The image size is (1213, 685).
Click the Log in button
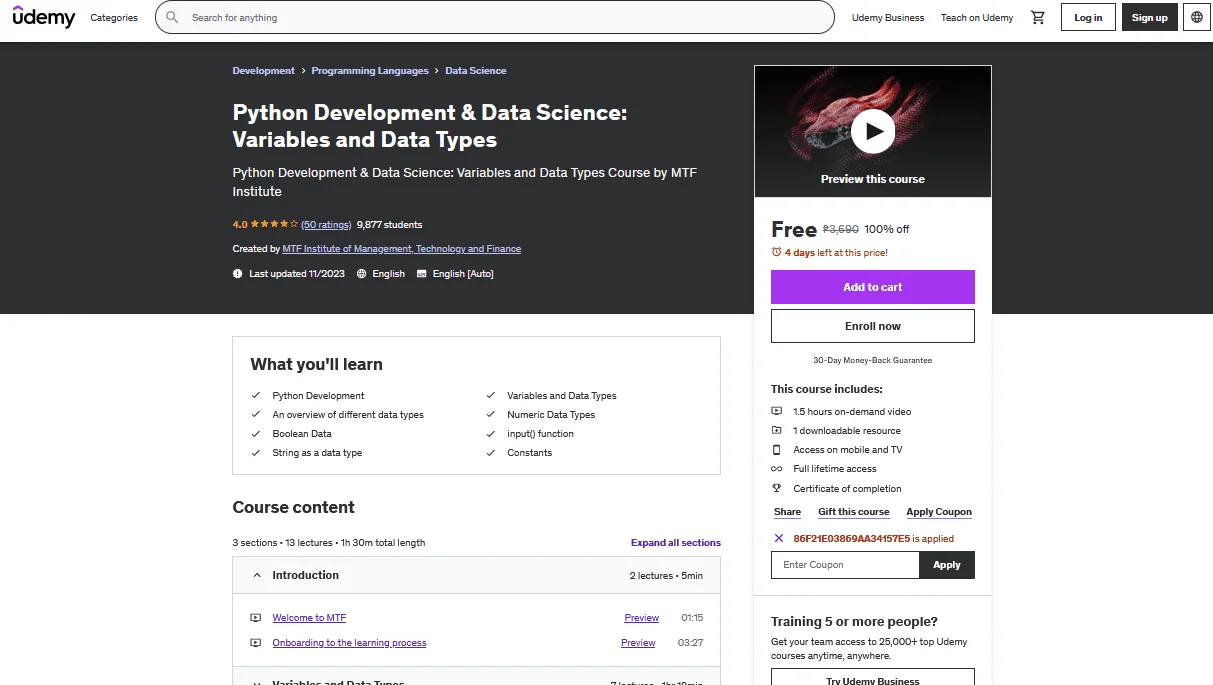click(x=1088, y=17)
